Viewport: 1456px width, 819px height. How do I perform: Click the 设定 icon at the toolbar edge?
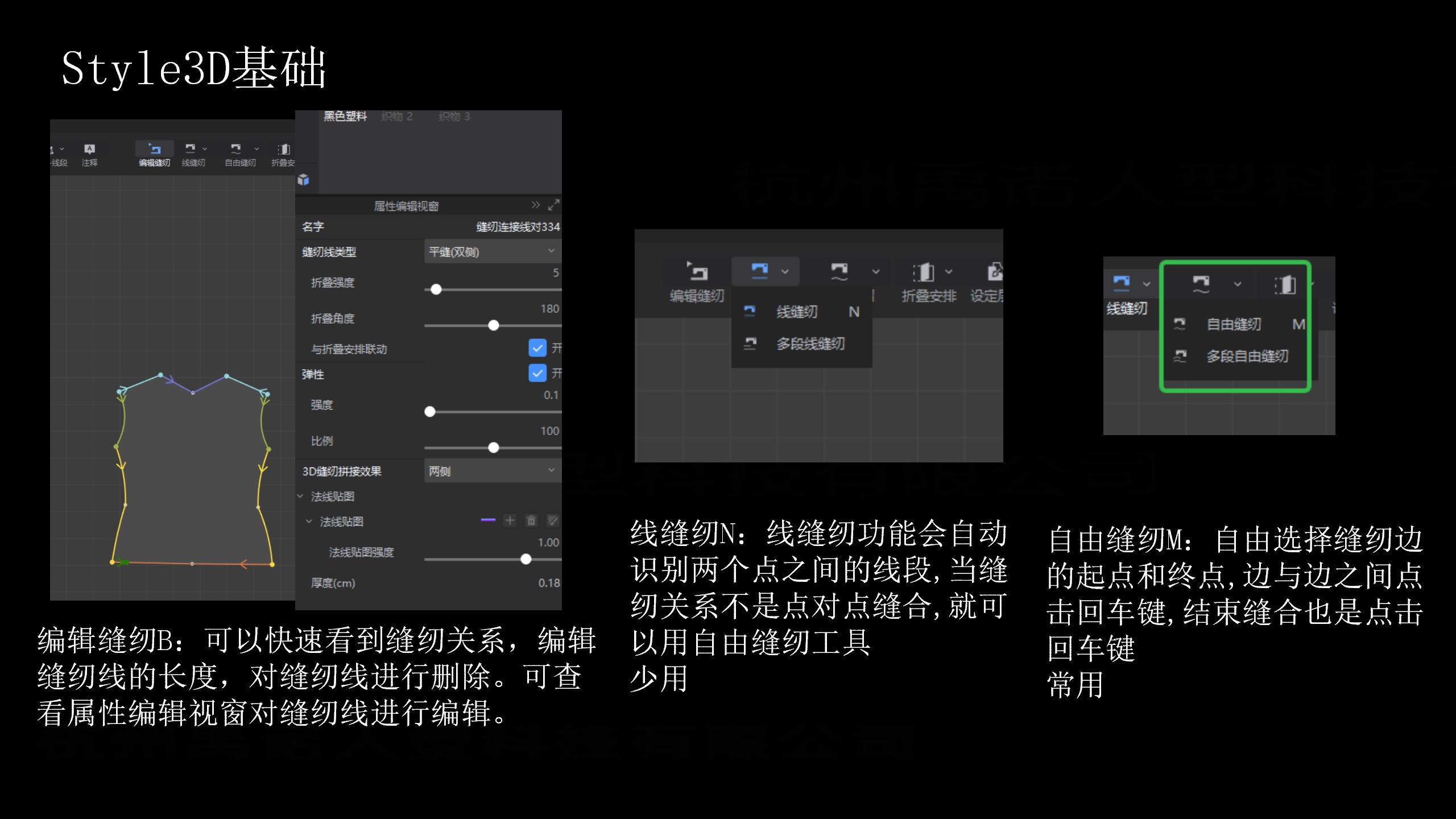point(995,271)
